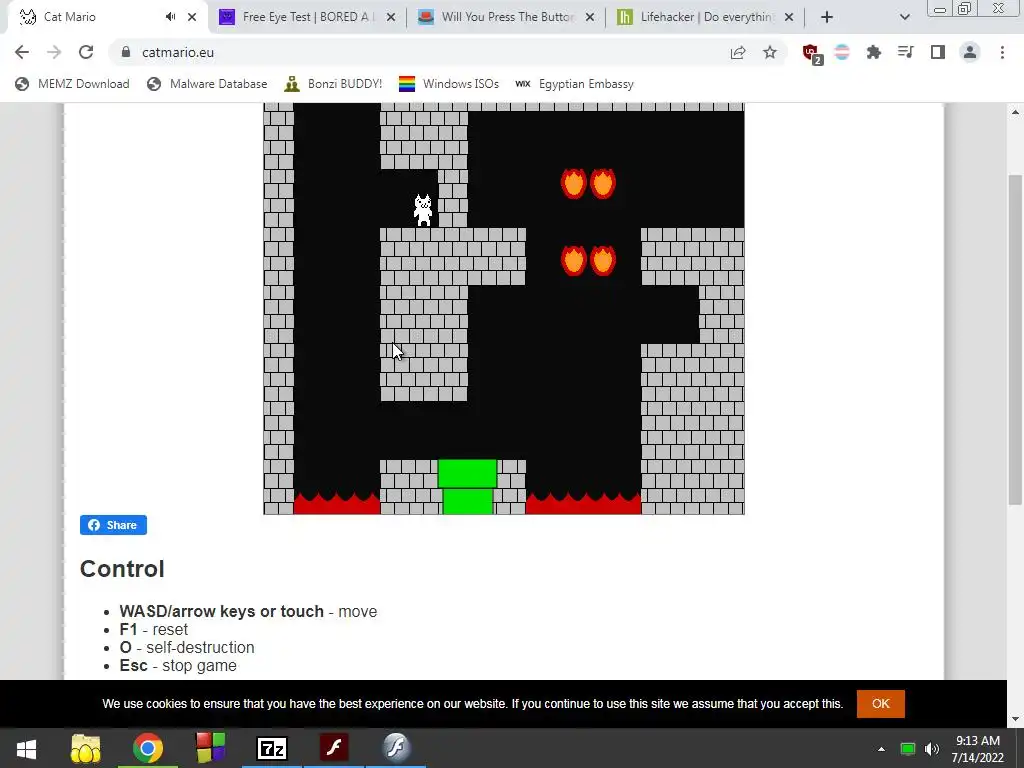Viewport: 1024px width, 768px height.
Task: Click the green pipe in game
Action: [467, 487]
